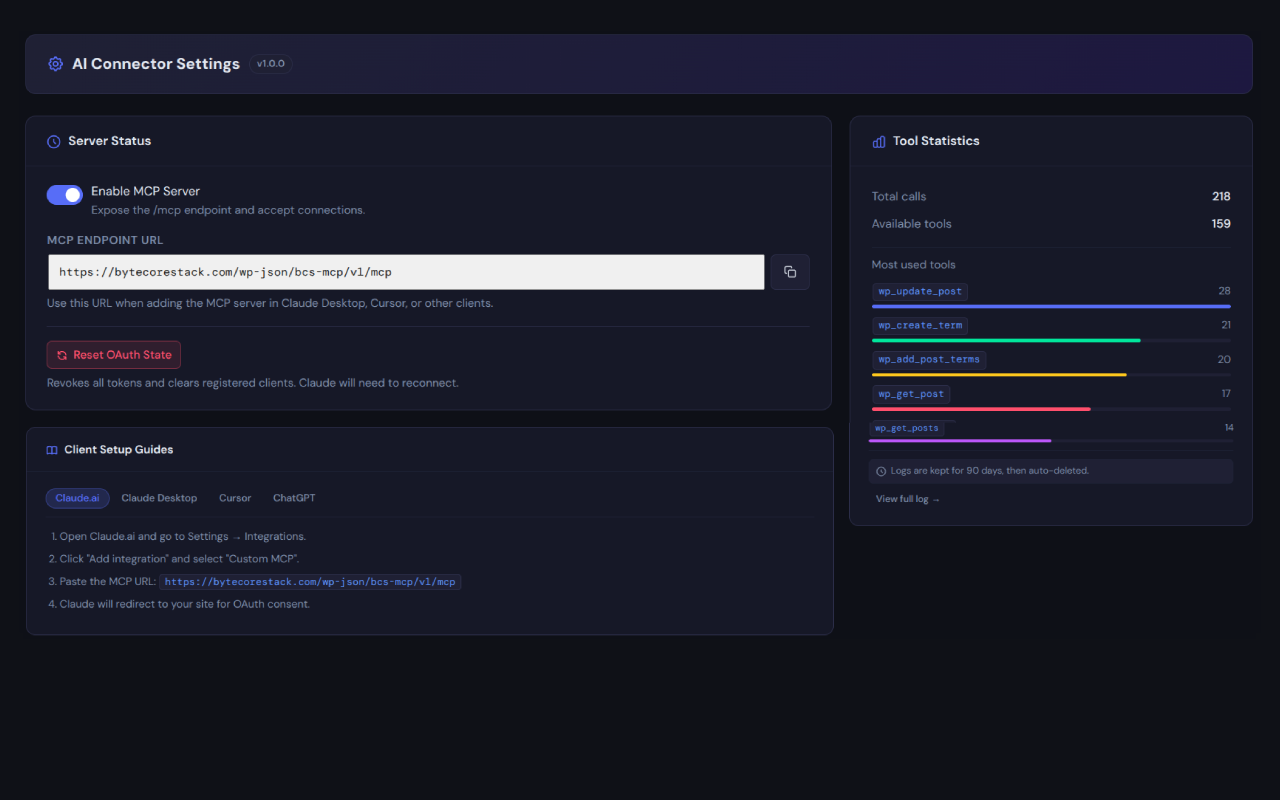Screen dimensions: 1280x800
Task: Click the wp_get_posts purple usage bar
Action: [960, 441]
